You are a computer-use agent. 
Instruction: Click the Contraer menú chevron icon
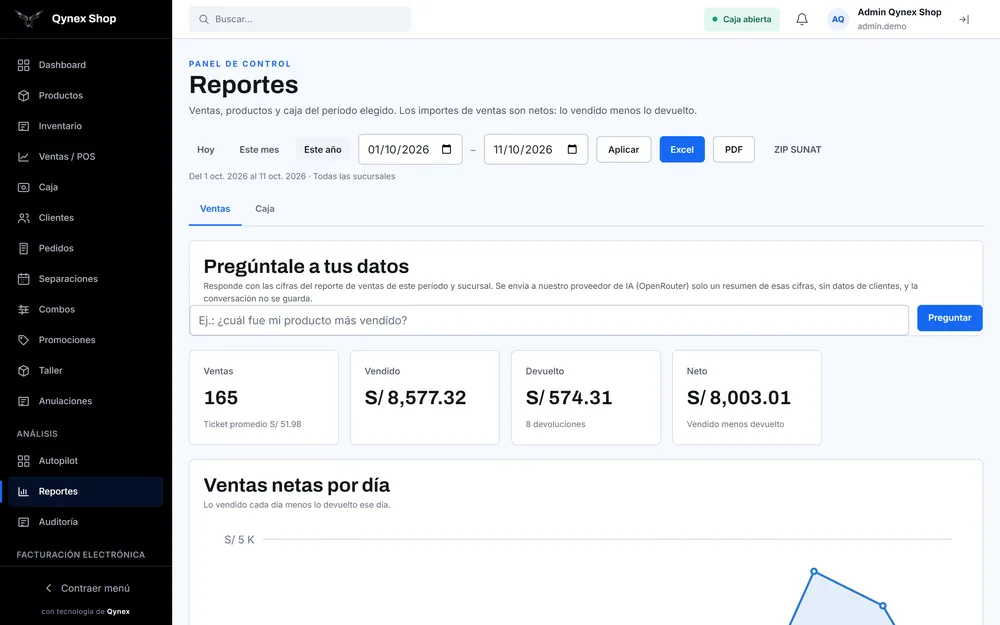[48, 588]
